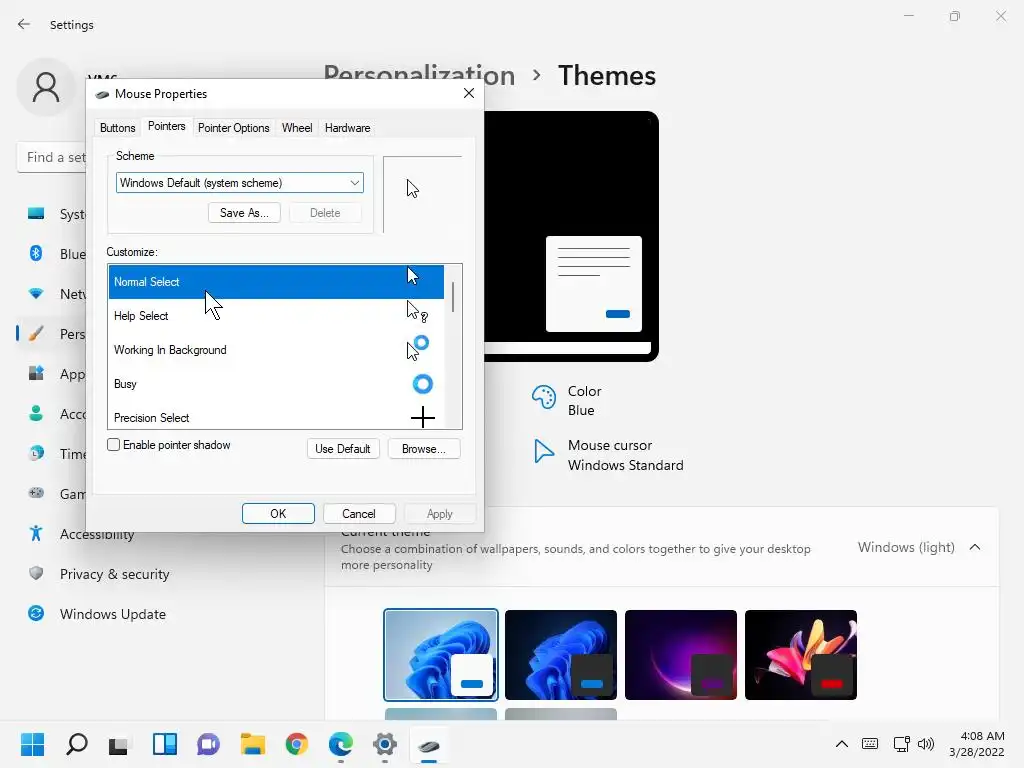The height and width of the screenshot is (768, 1024).
Task: Open the Pointer Options tab
Action: pos(233,128)
